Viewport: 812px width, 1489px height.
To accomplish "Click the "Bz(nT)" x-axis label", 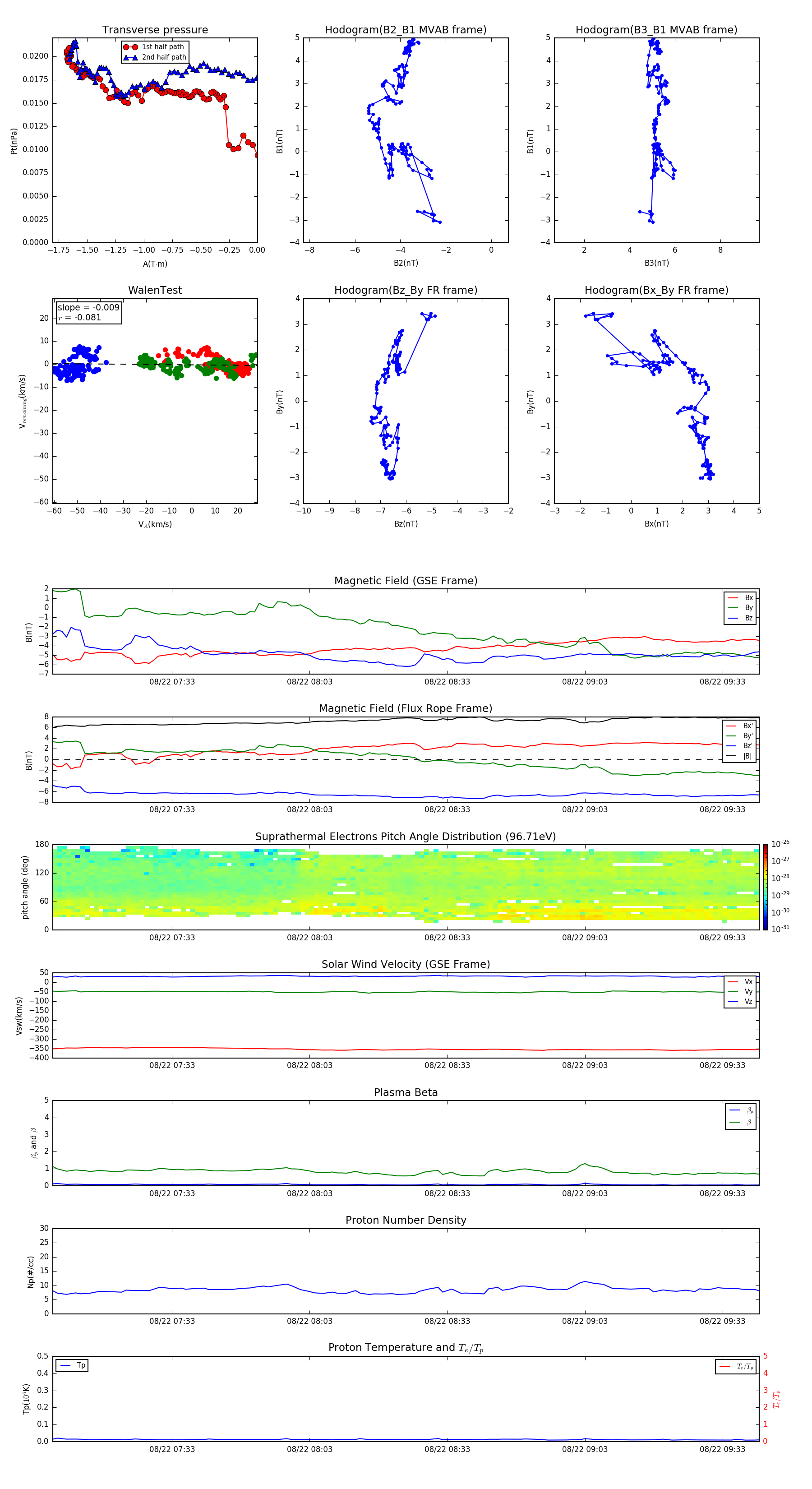I will pyautogui.click(x=406, y=524).
